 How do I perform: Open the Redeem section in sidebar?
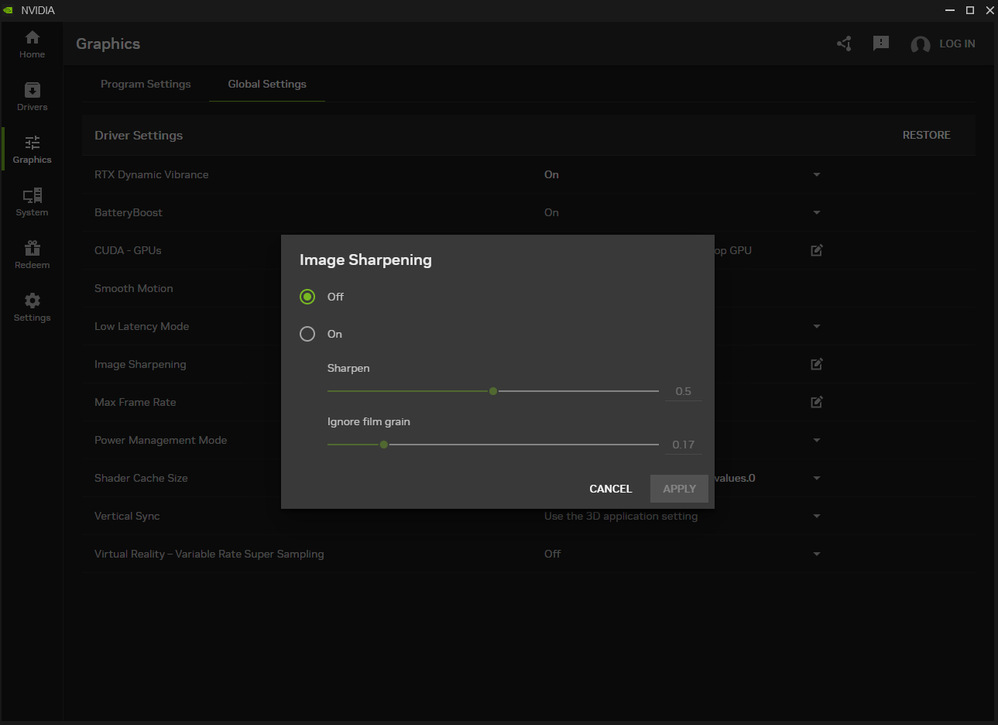click(x=32, y=255)
